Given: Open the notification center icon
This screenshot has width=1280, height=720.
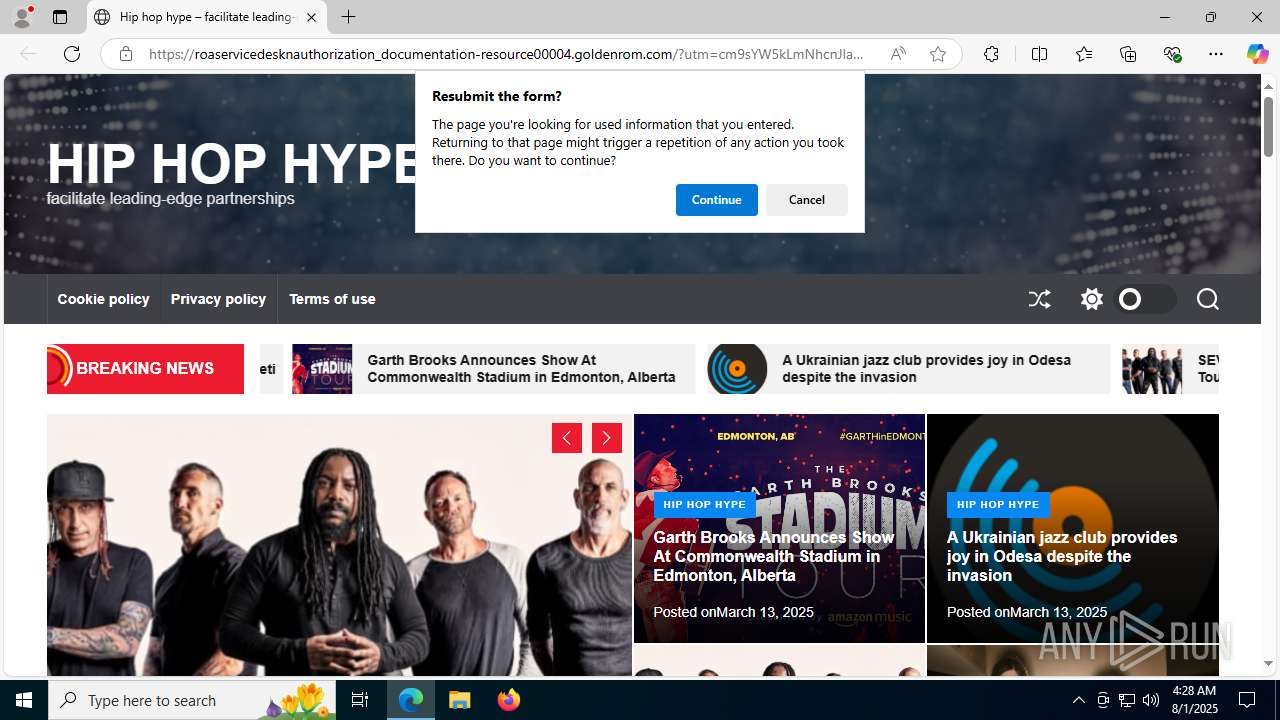Looking at the screenshot, I should click(1247, 700).
